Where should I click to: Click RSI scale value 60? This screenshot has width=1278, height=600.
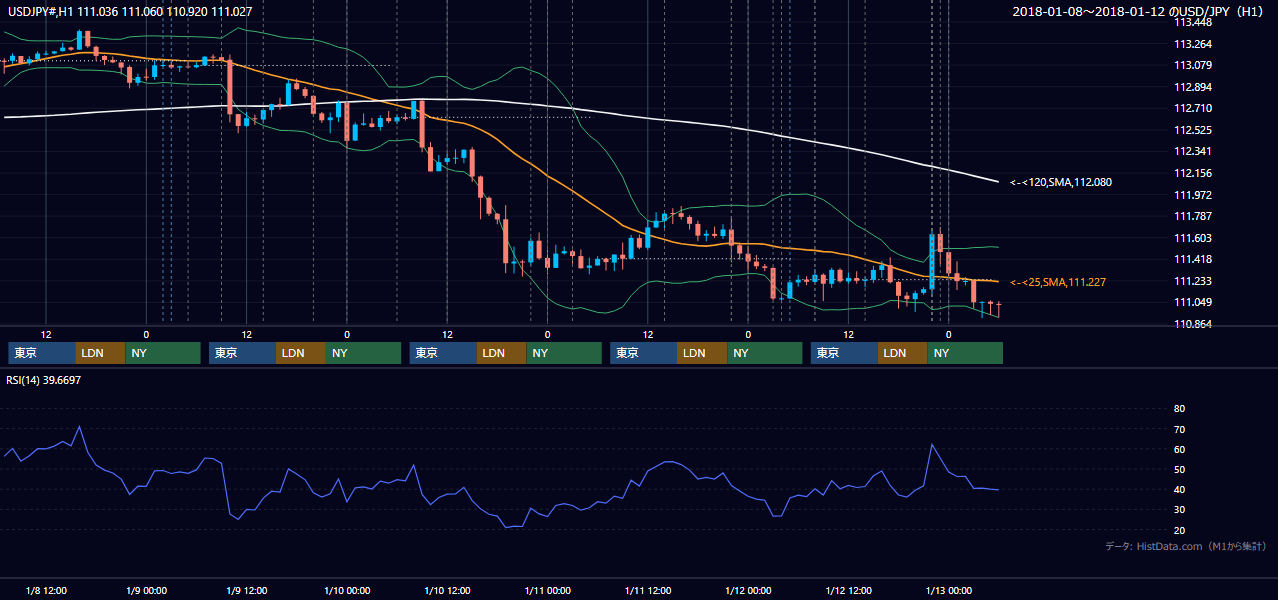(x=1179, y=449)
